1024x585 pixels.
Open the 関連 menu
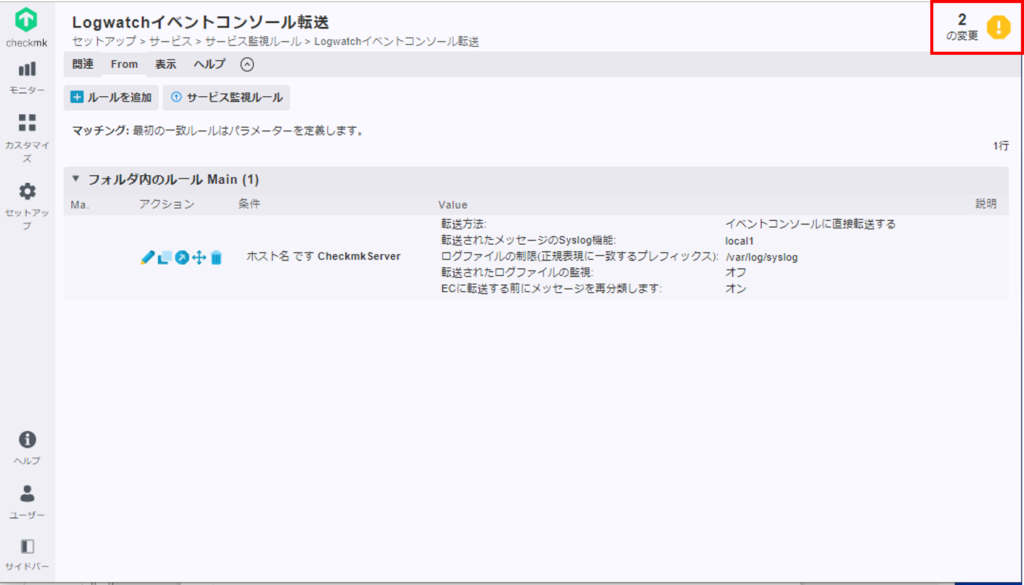coord(83,64)
